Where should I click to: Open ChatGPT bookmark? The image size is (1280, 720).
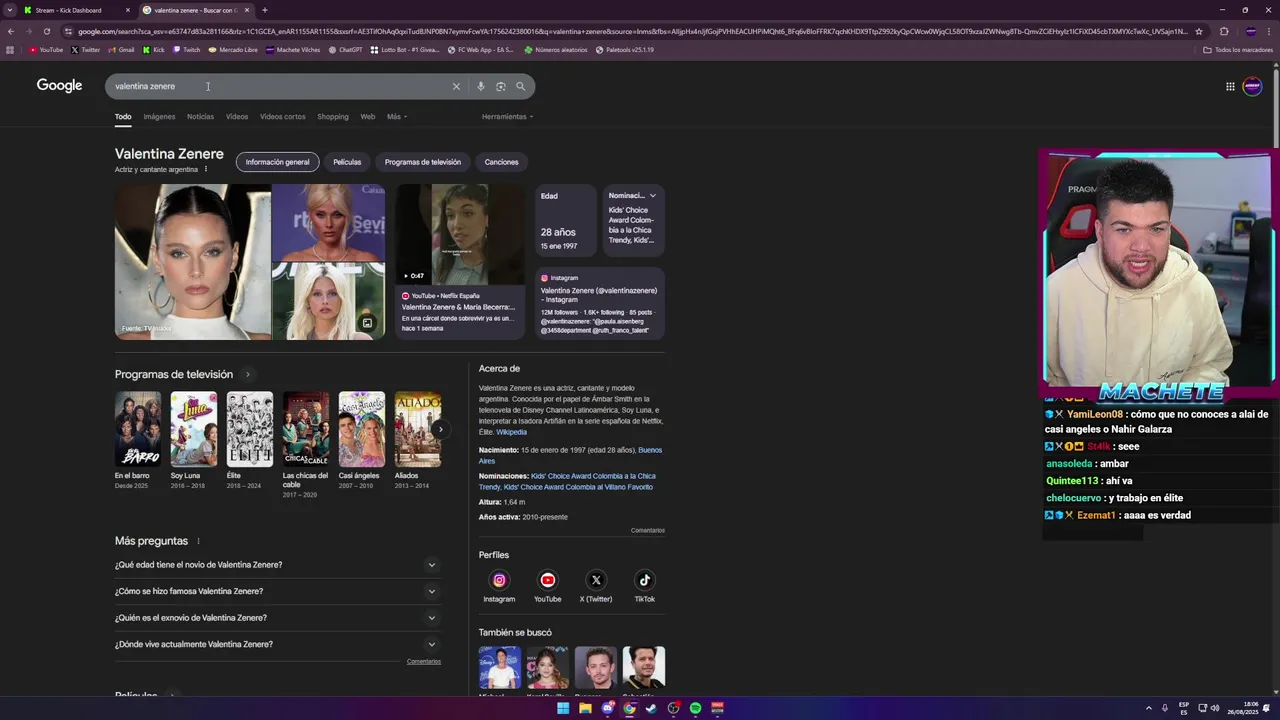tap(346, 49)
